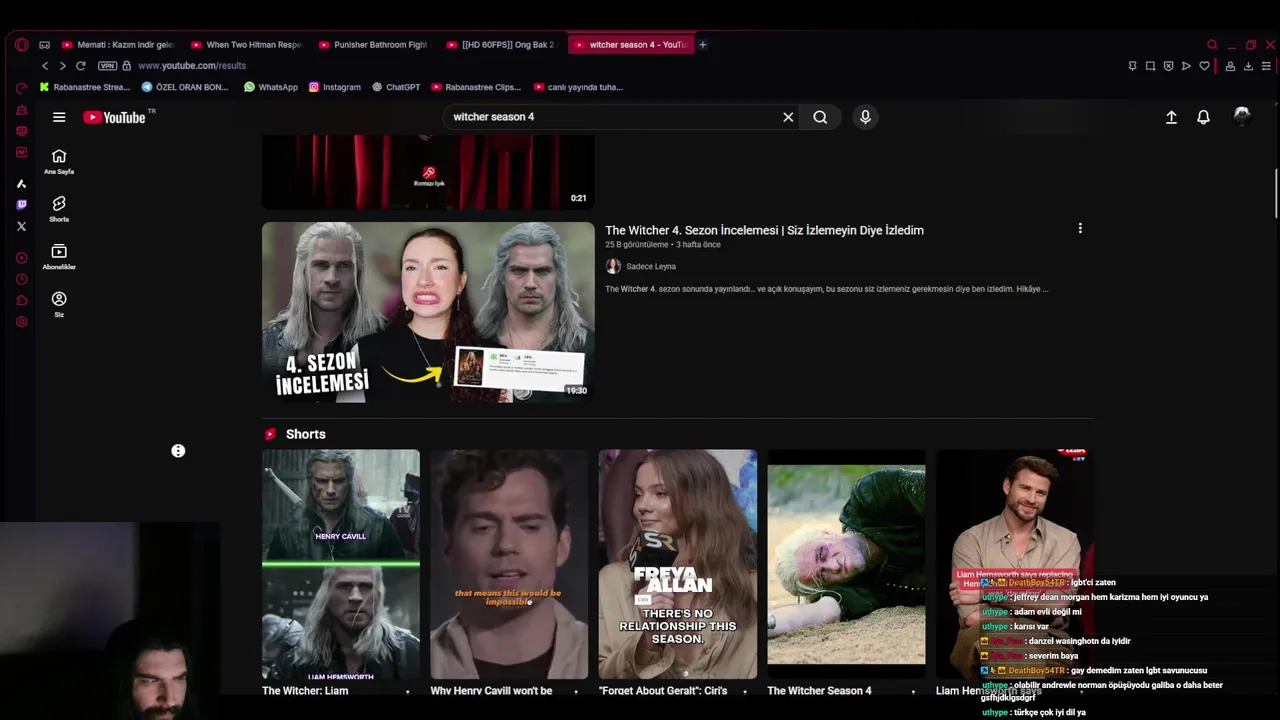This screenshot has height=720, width=1280.
Task: Switch to the When Two Hitman Respe tab
Action: point(246,44)
